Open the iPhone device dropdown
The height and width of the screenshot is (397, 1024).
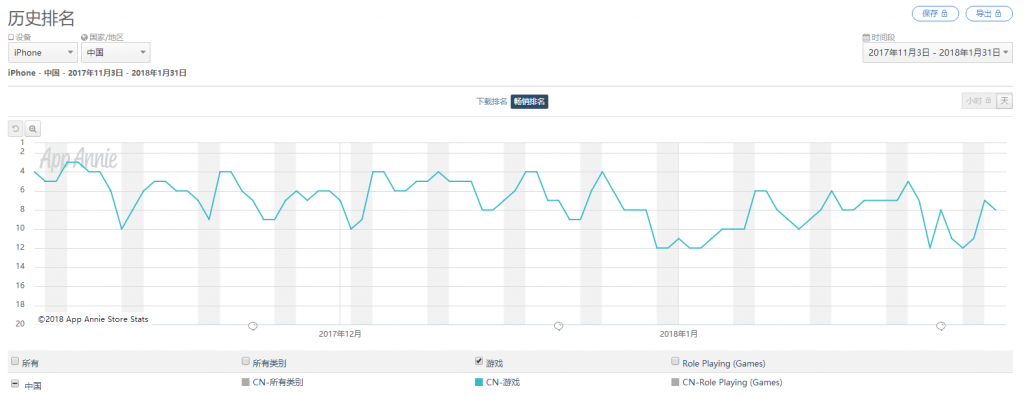[x=42, y=53]
